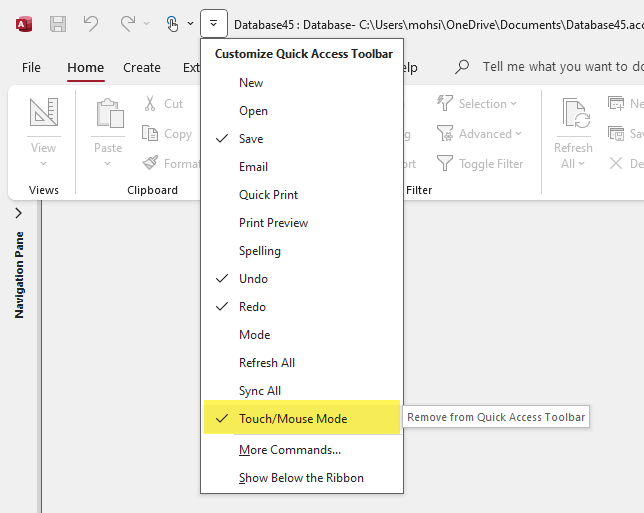Uncheck Touch/Mouse Mode in the menu
The height and width of the screenshot is (513, 644).
(x=293, y=419)
